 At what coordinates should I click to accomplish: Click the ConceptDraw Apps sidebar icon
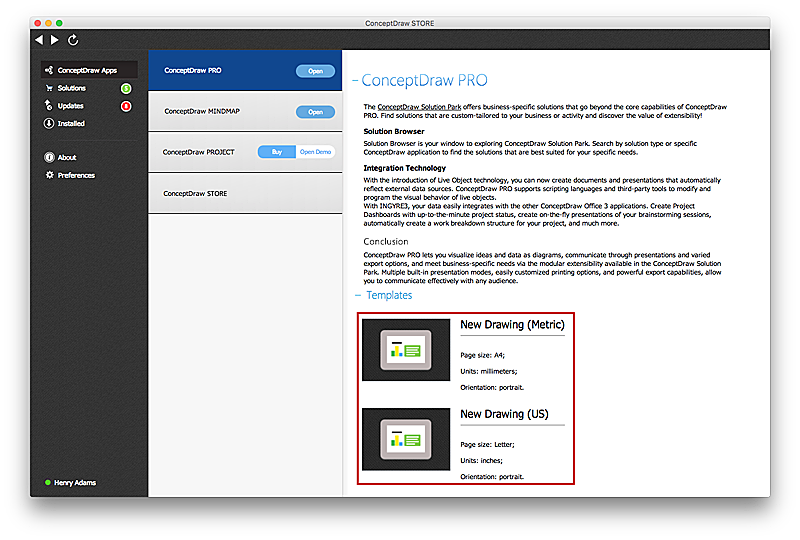tap(49, 70)
